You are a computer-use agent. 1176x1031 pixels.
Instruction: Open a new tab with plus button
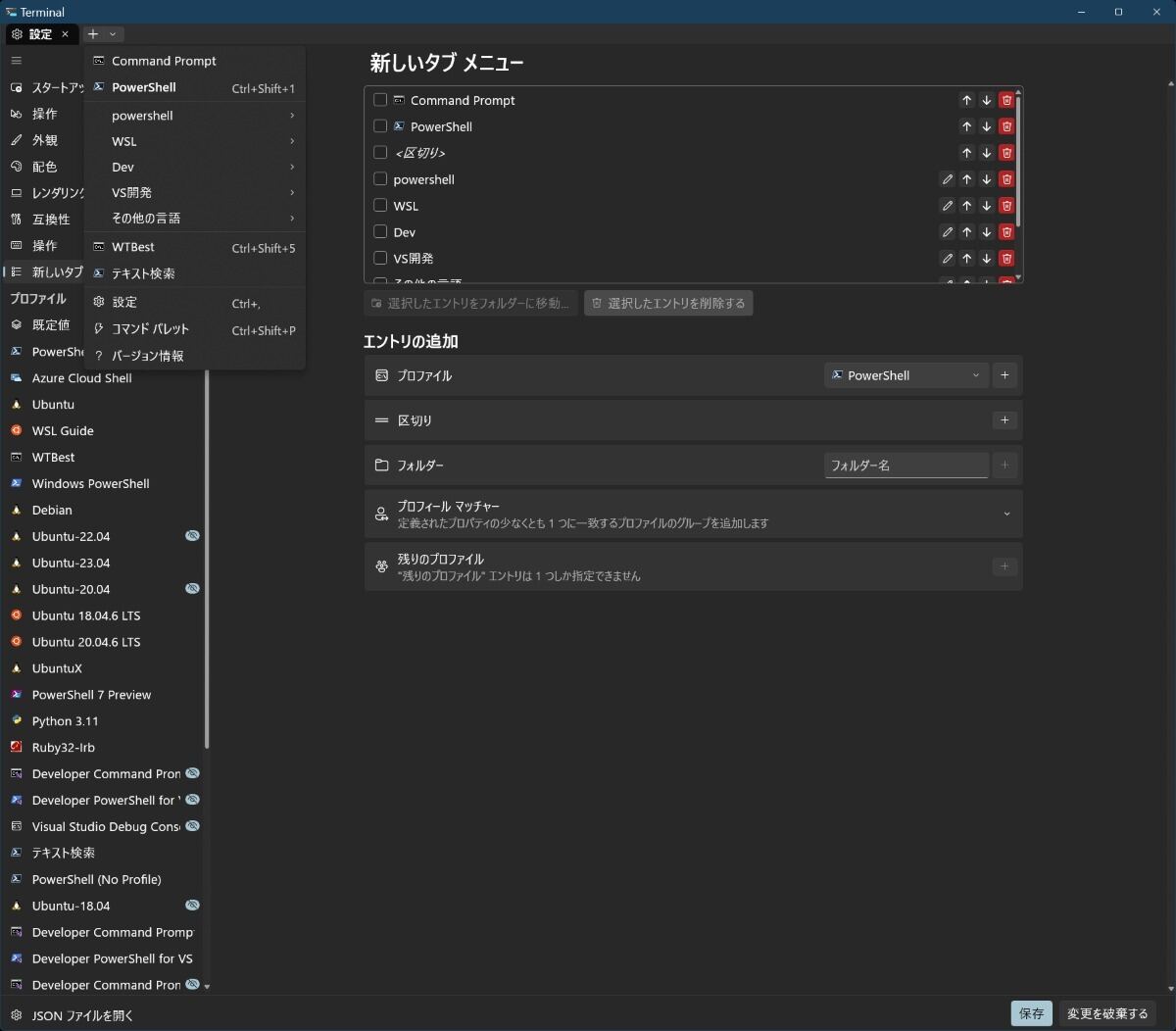tap(93, 34)
